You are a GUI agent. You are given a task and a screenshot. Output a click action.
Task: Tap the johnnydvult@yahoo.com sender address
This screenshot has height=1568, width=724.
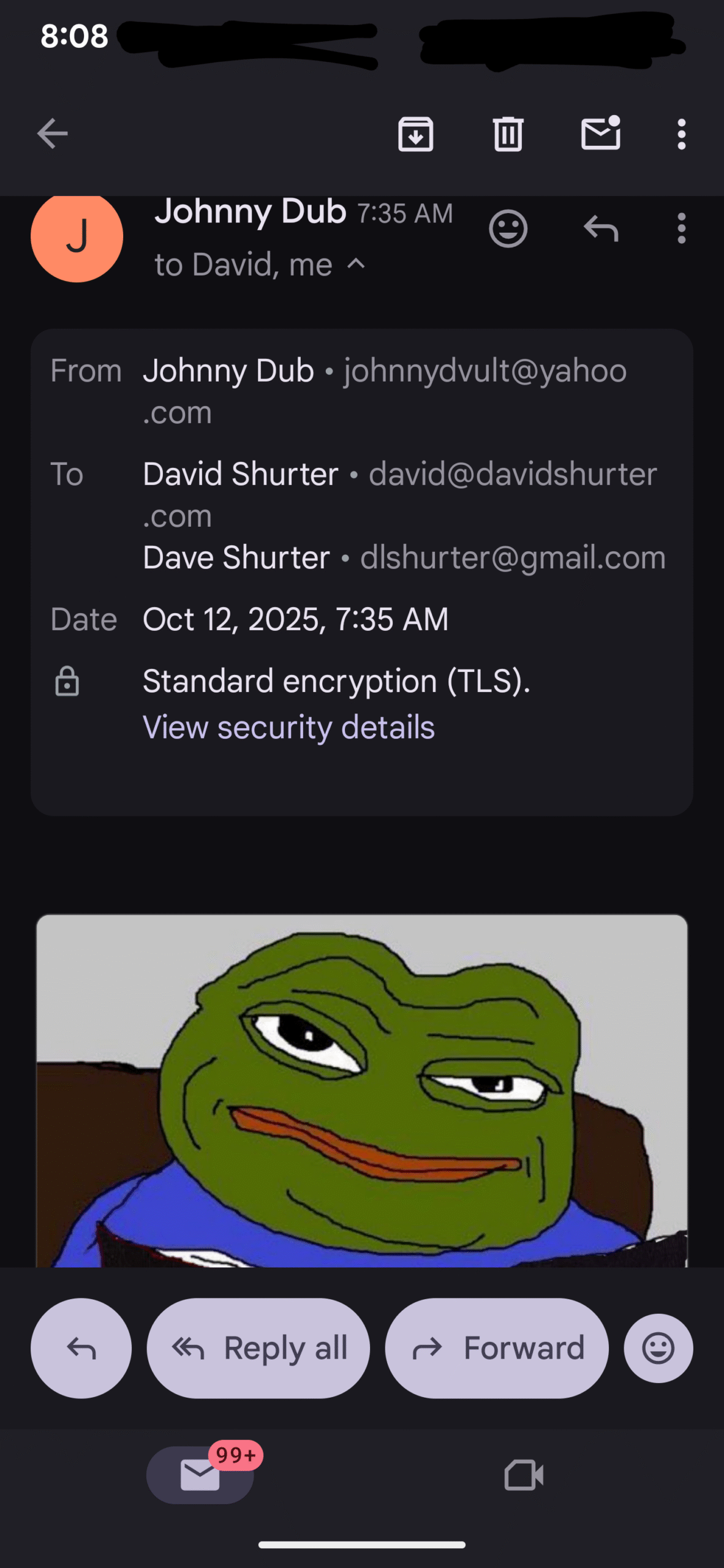pyautogui.click(x=385, y=391)
